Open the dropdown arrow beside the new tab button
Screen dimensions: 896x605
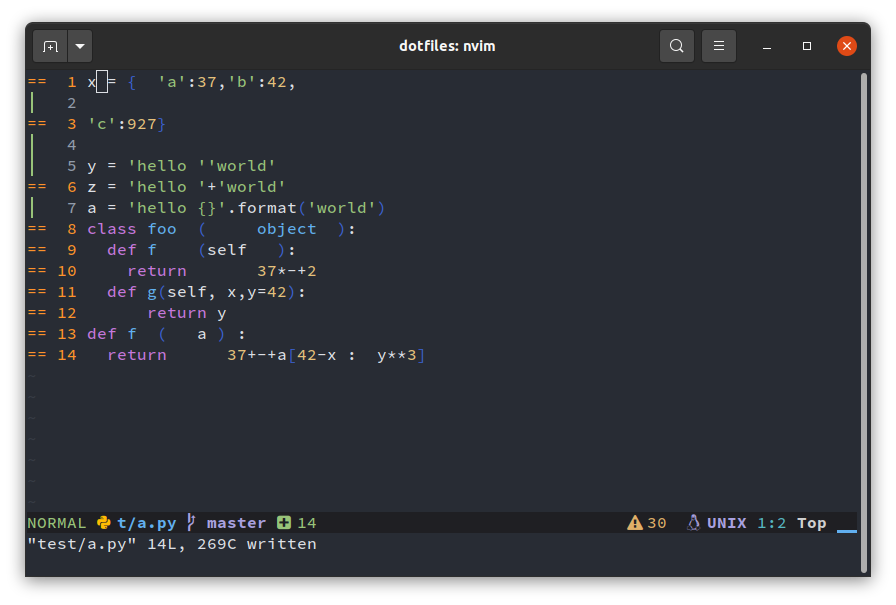(79, 45)
